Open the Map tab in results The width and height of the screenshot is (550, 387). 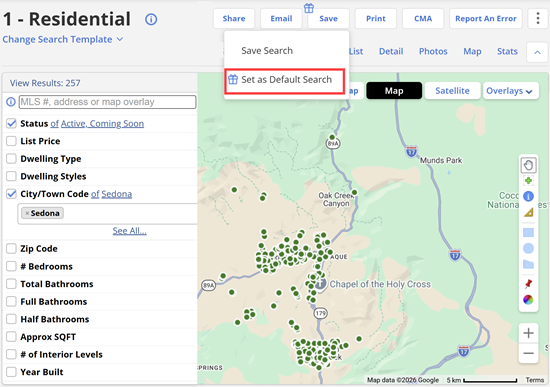[x=472, y=52]
